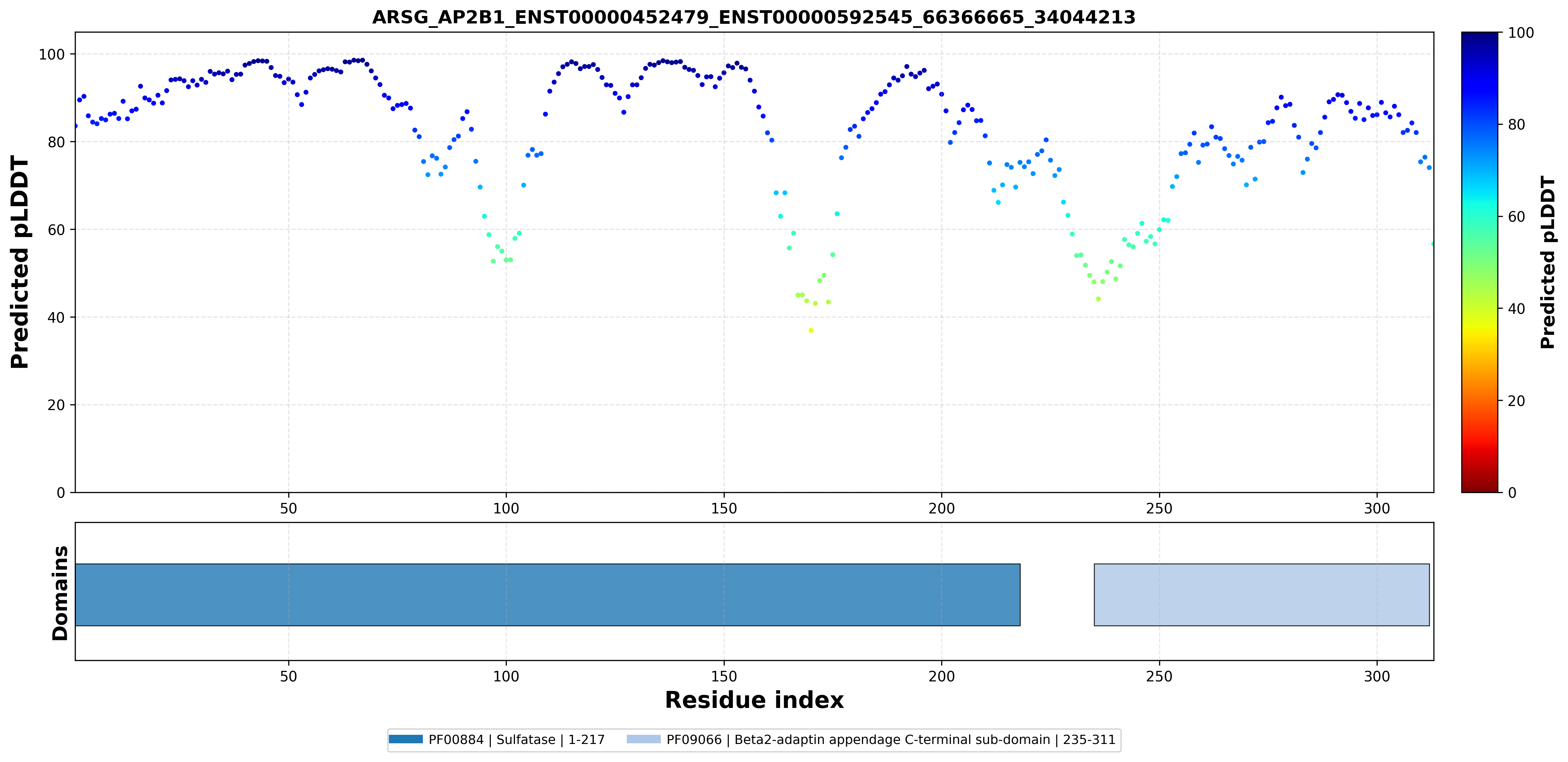Click the pLDDT colorbar gradient
The height and width of the screenshot is (762, 1568).
pos(1479,262)
